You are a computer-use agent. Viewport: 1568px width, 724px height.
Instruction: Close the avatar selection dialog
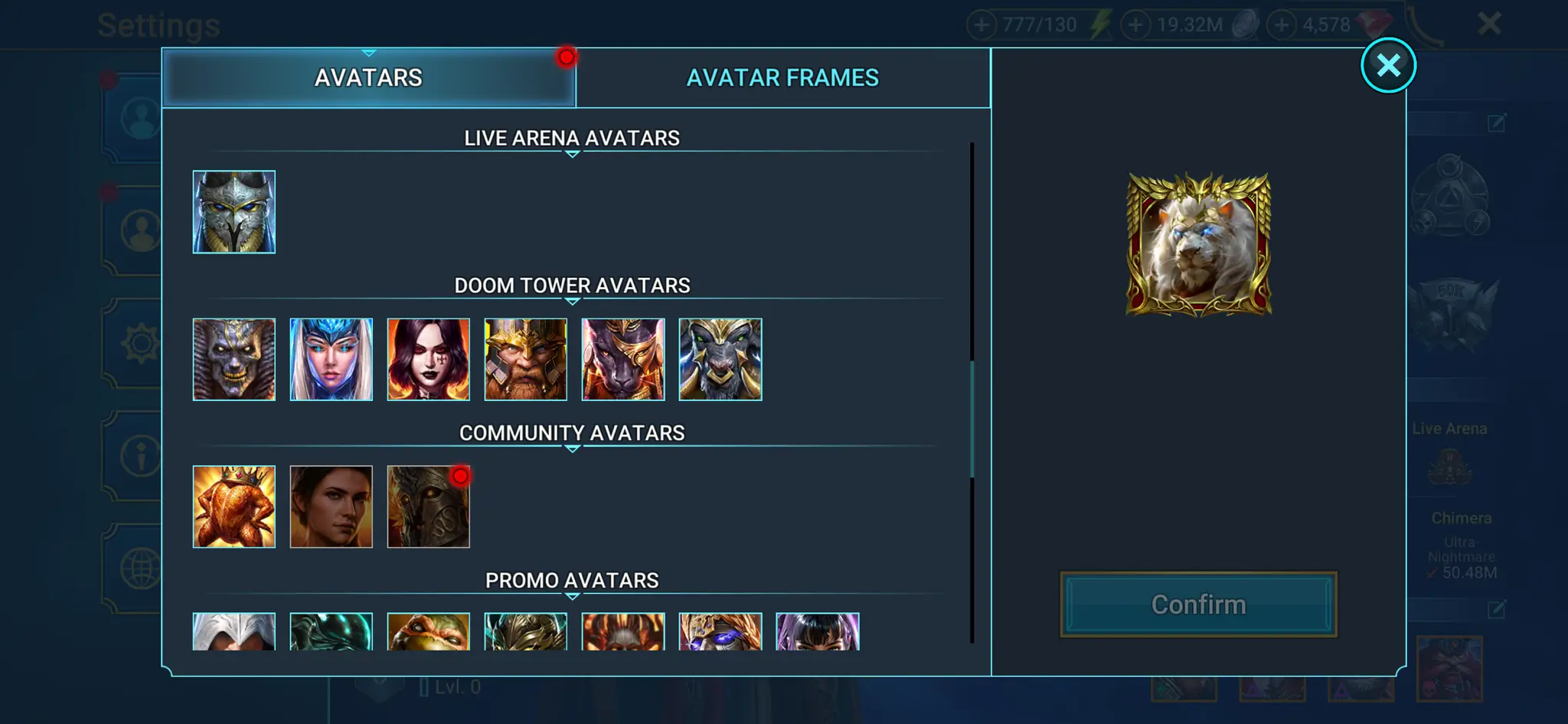[1388, 65]
